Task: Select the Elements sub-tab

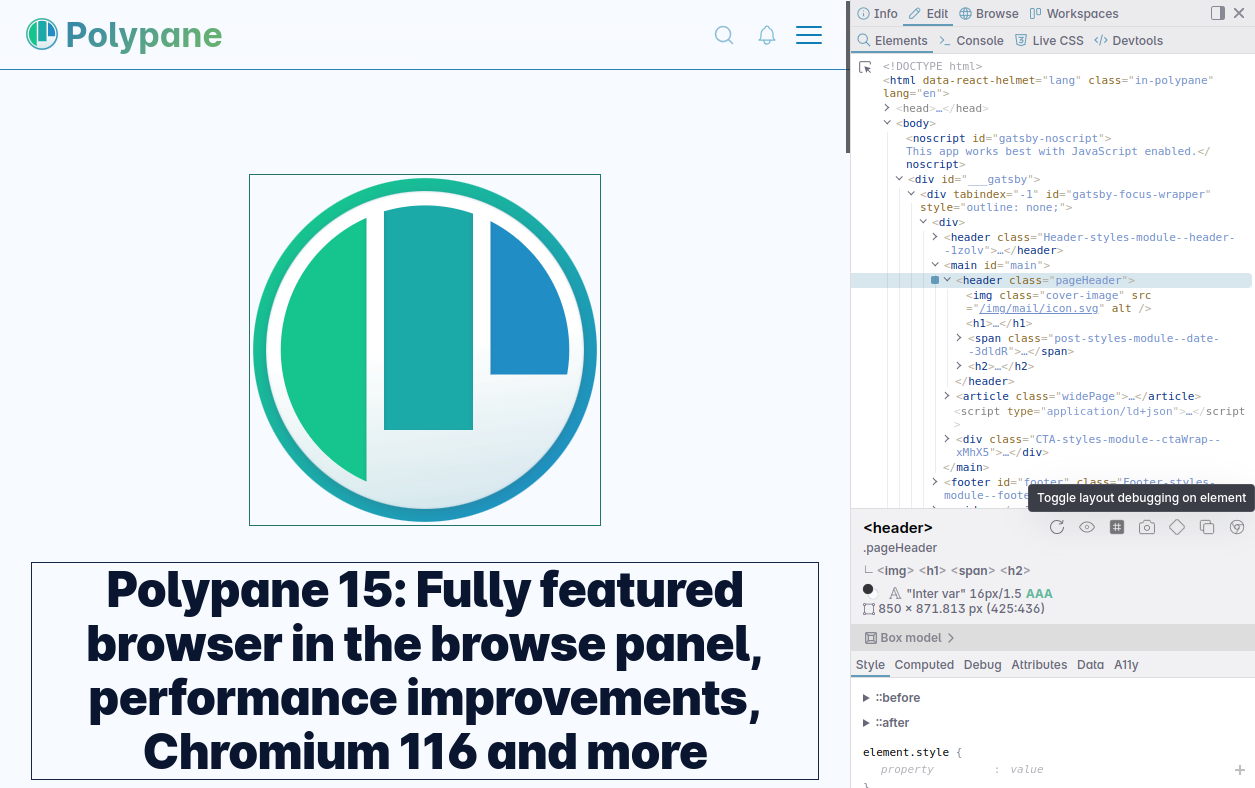Action: click(x=893, y=40)
